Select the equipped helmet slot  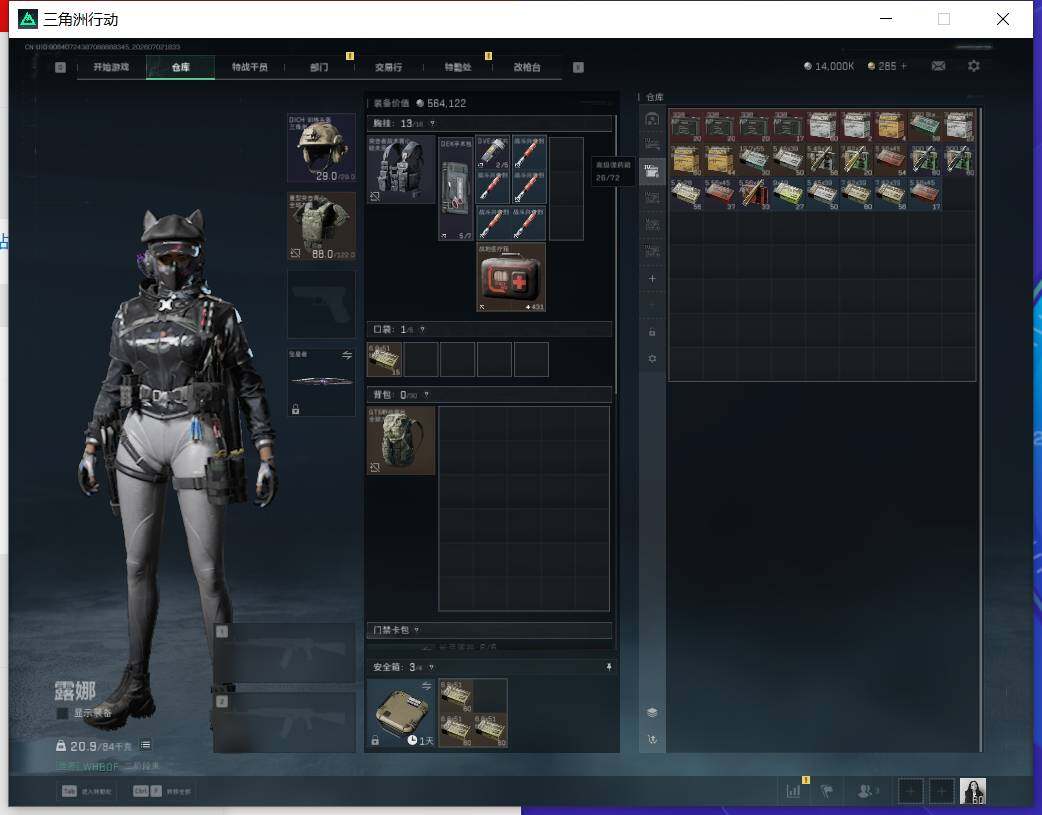coord(322,148)
